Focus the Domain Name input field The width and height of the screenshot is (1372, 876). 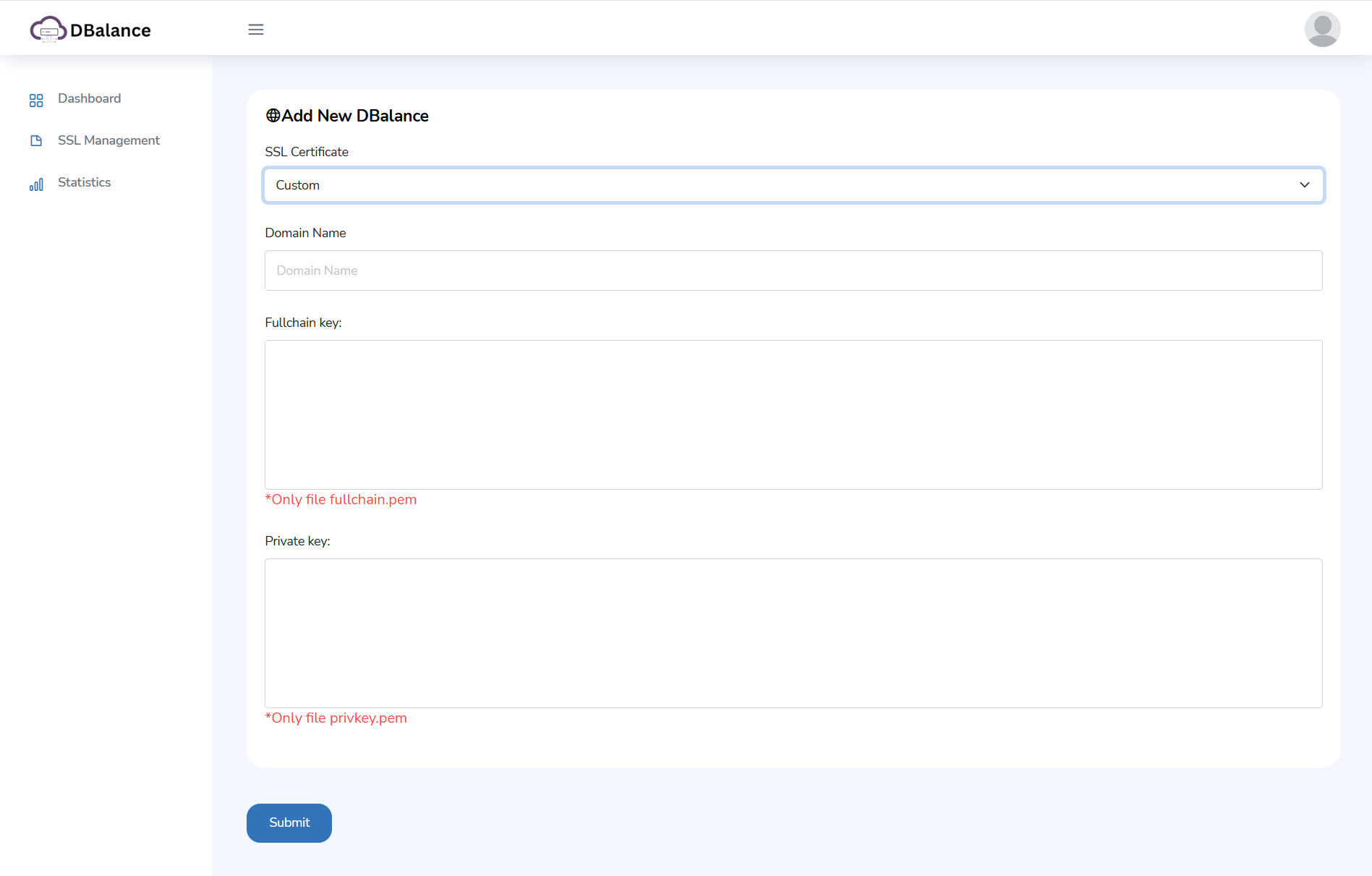click(793, 271)
